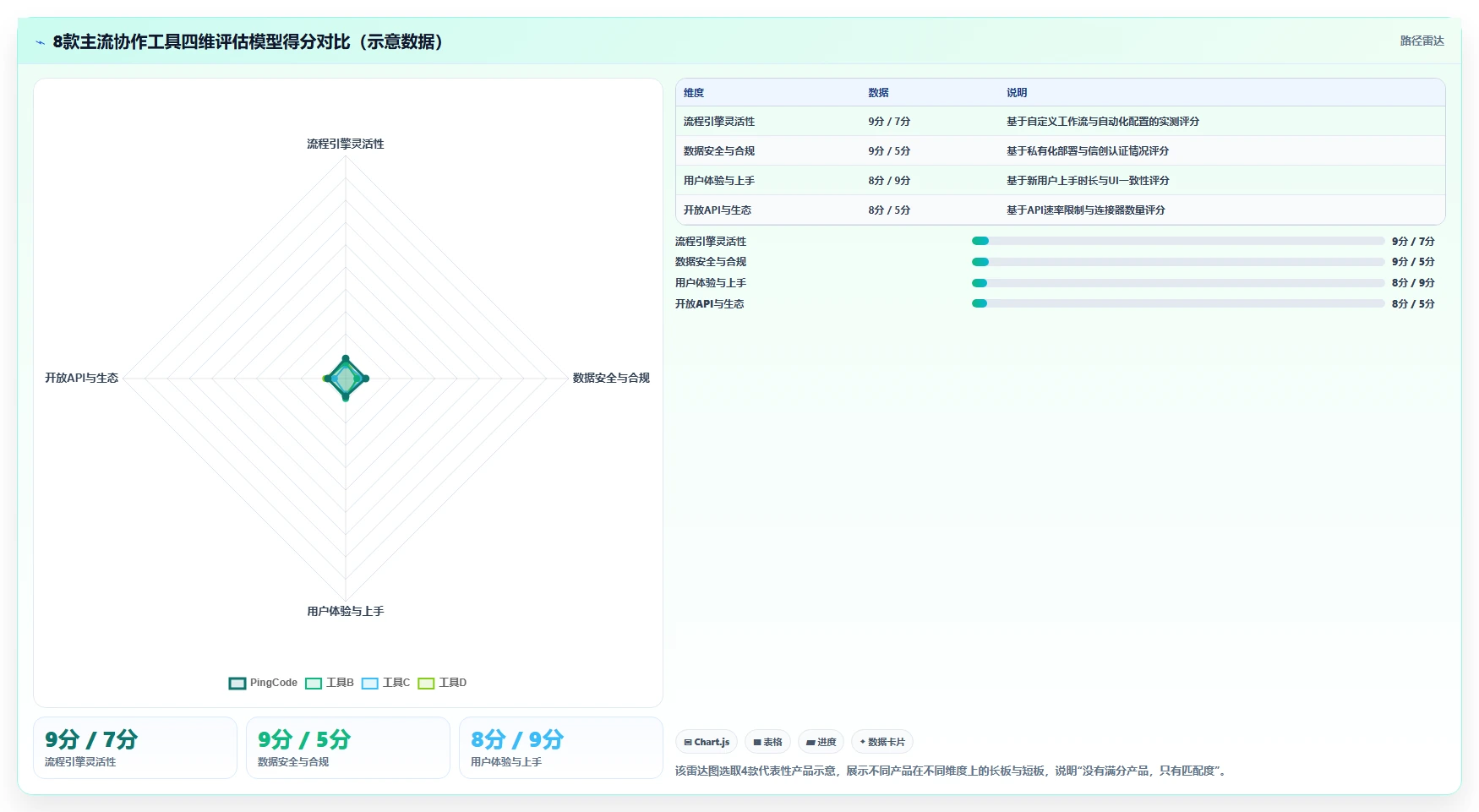
Task: Click the header icon beside the chart title
Action: coord(40,42)
